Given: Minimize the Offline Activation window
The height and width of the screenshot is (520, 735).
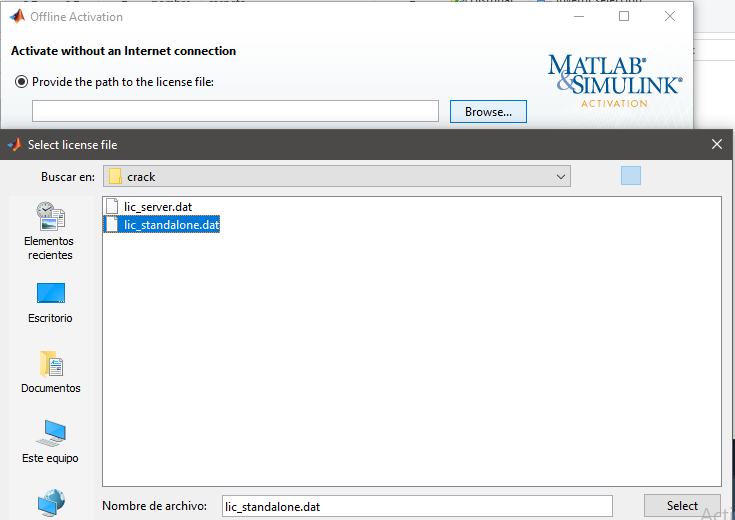Looking at the screenshot, I should [x=579, y=16].
